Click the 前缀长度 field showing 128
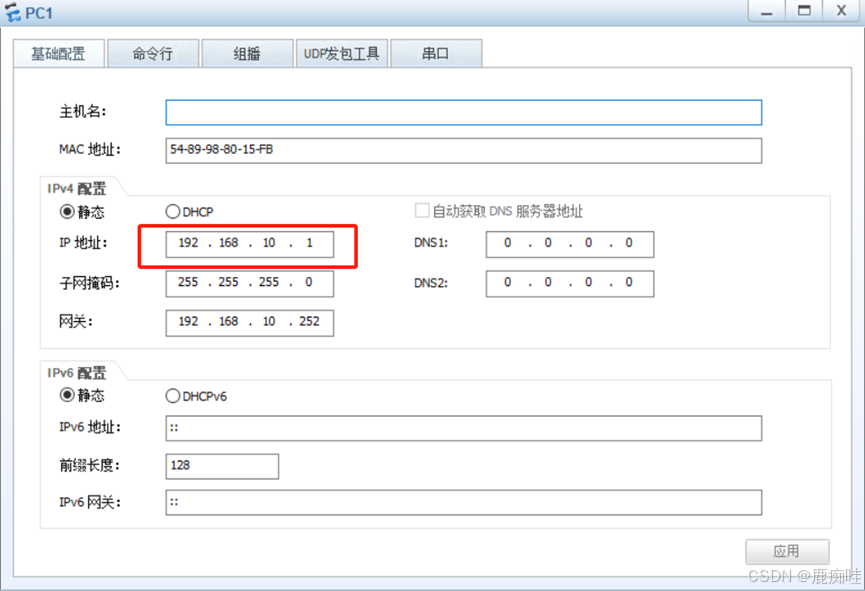The width and height of the screenshot is (865, 591). [222, 466]
